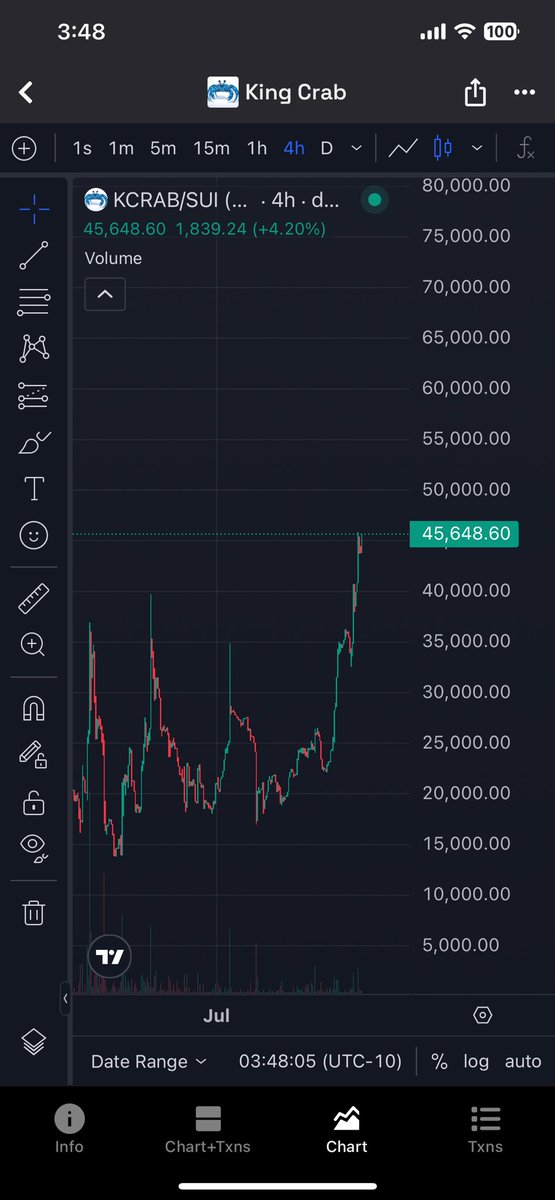Open the Txns tab
This screenshot has width=555, height=1200.
pyautogui.click(x=486, y=1130)
